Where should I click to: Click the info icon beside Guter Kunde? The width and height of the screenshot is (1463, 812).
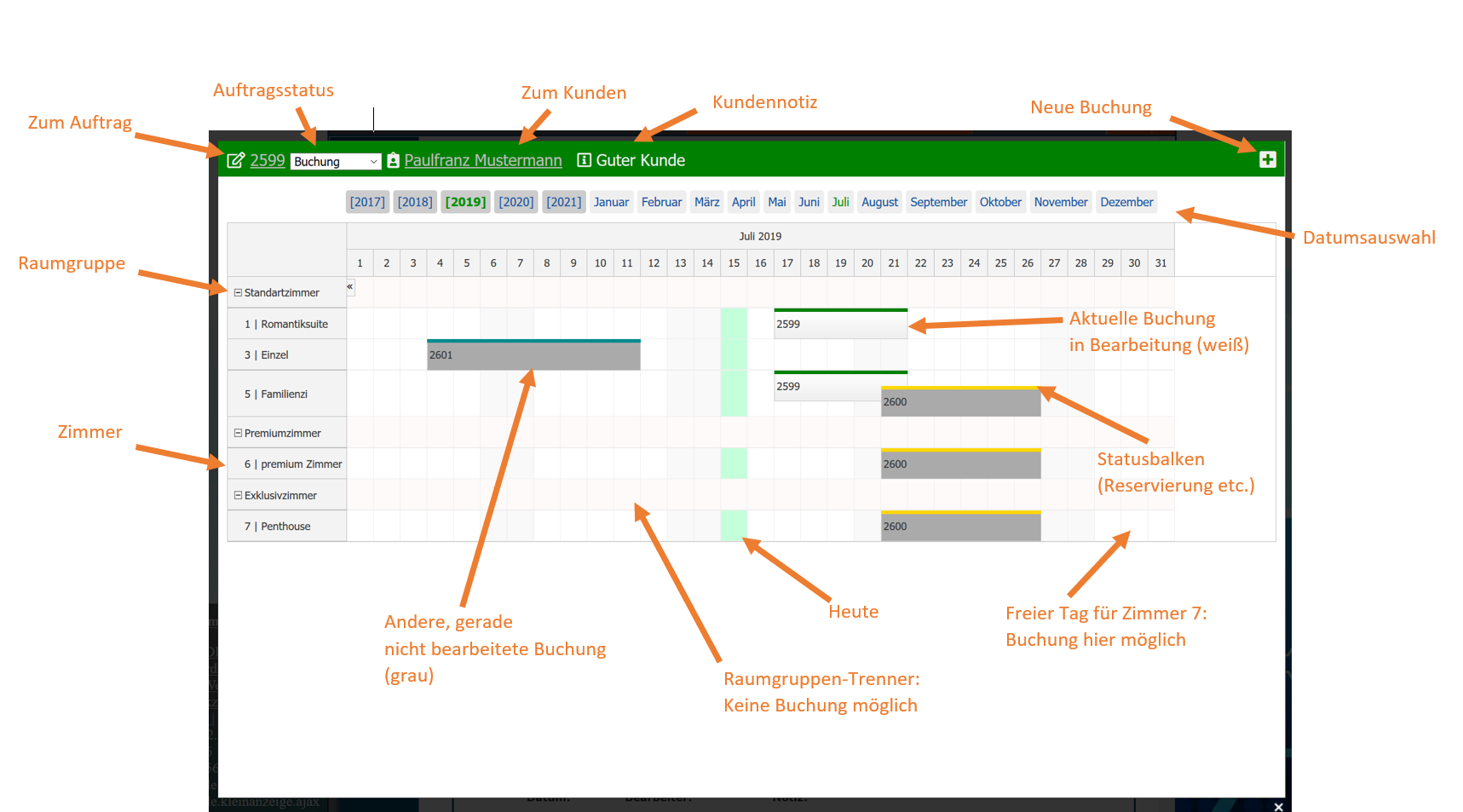(584, 160)
